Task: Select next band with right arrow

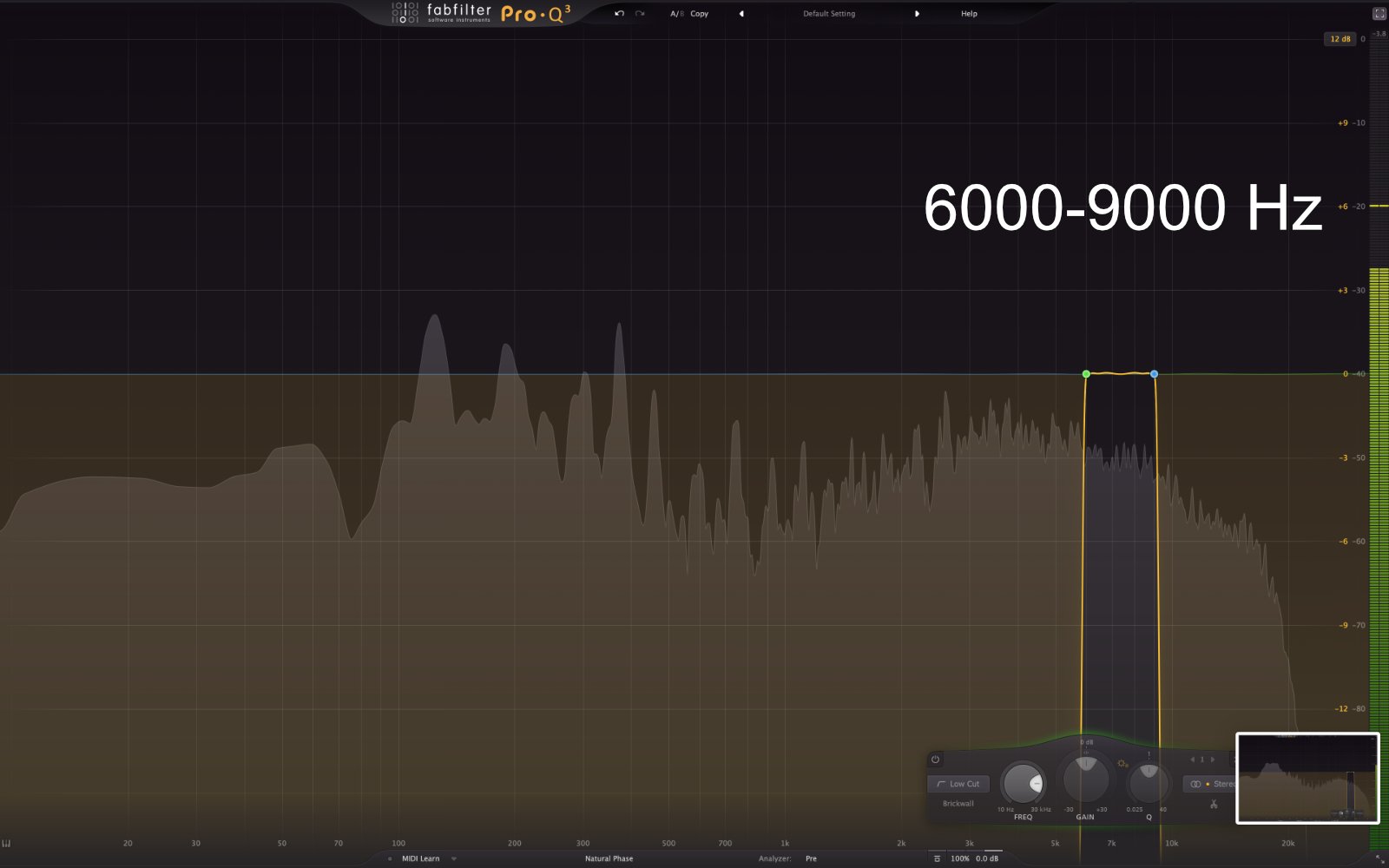Action: (x=1213, y=759)
